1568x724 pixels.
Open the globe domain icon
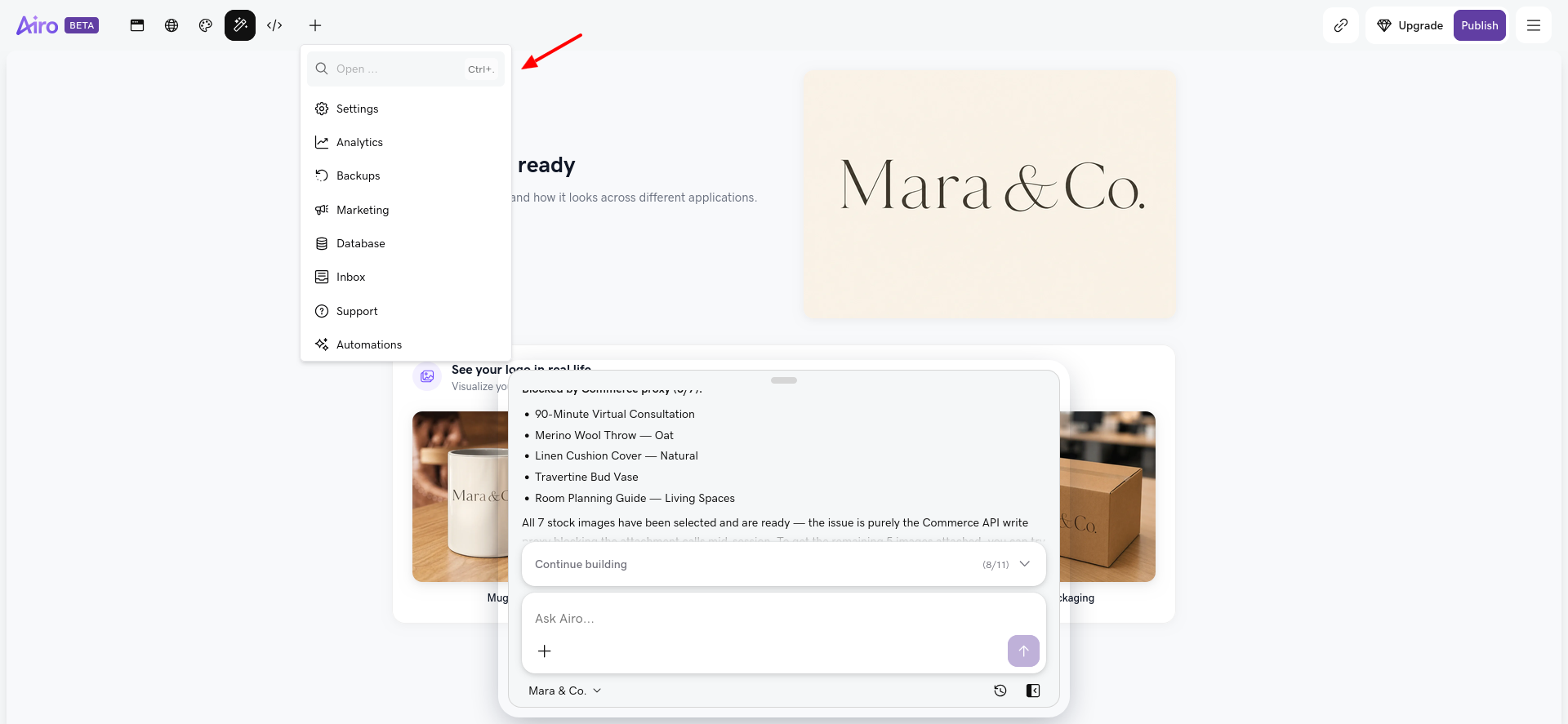[171, 25]
